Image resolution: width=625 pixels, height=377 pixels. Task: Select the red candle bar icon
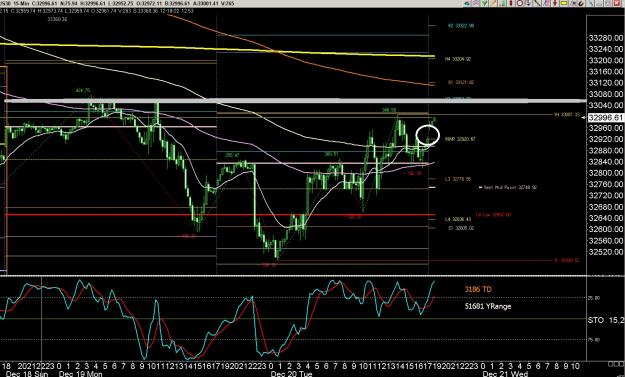tap(511, 3)
